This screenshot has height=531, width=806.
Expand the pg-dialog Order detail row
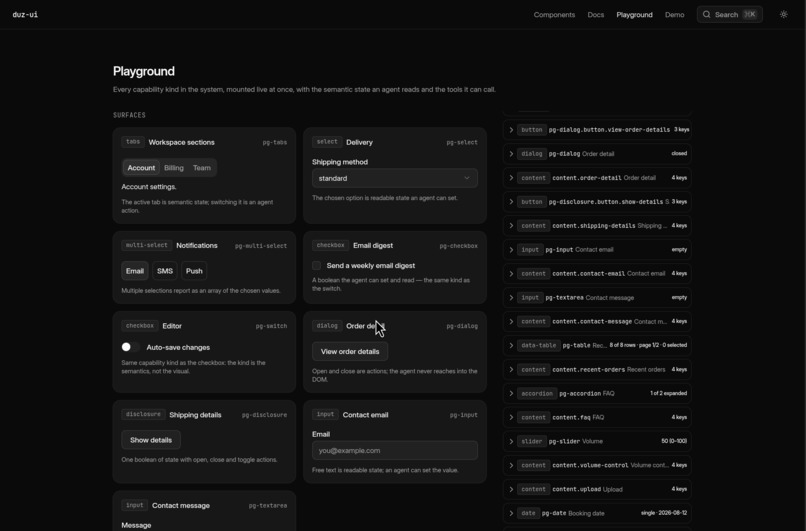(x=597, y=154)
